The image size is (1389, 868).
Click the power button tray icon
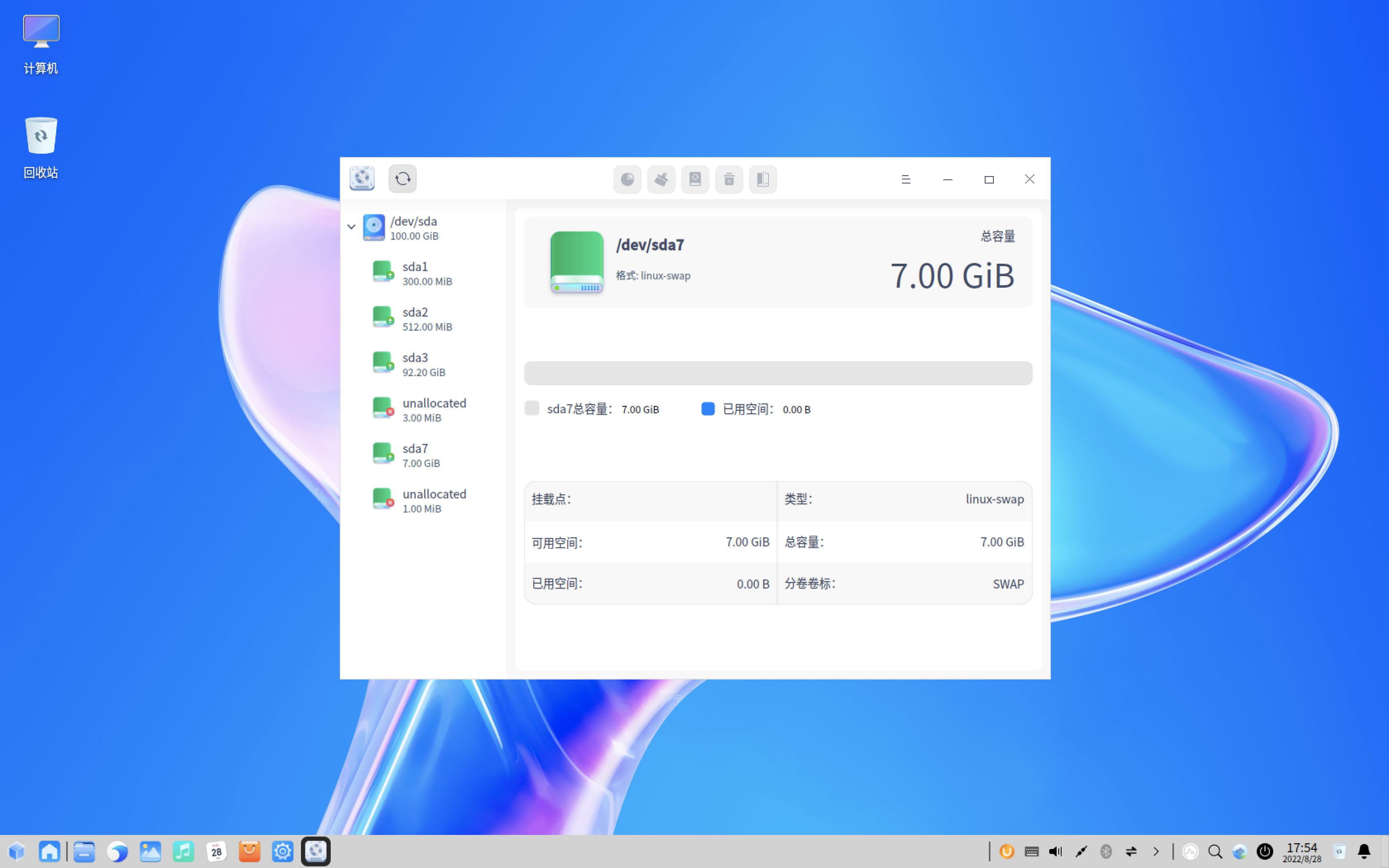point(1265,851)
